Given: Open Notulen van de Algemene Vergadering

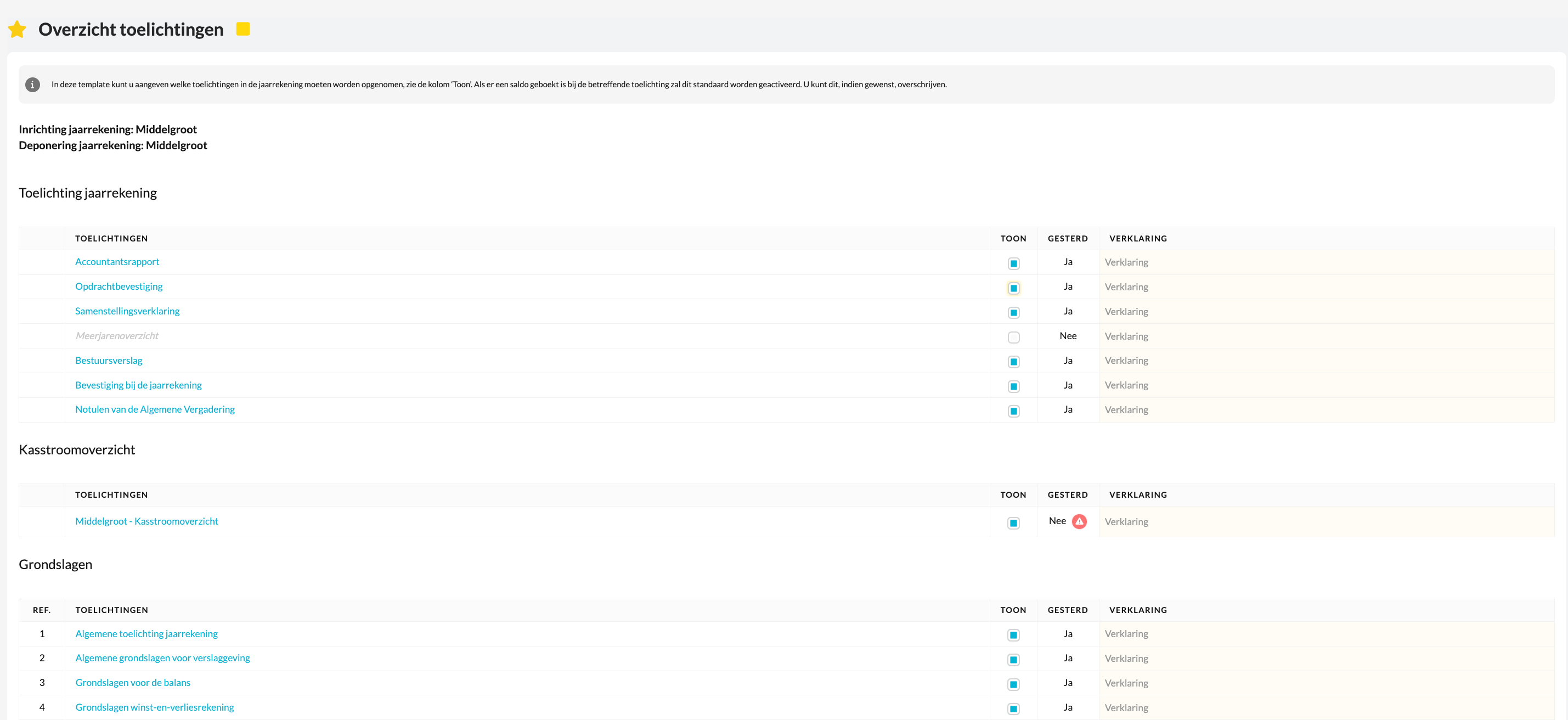Looking at the screenshot, I should point(155,409).
